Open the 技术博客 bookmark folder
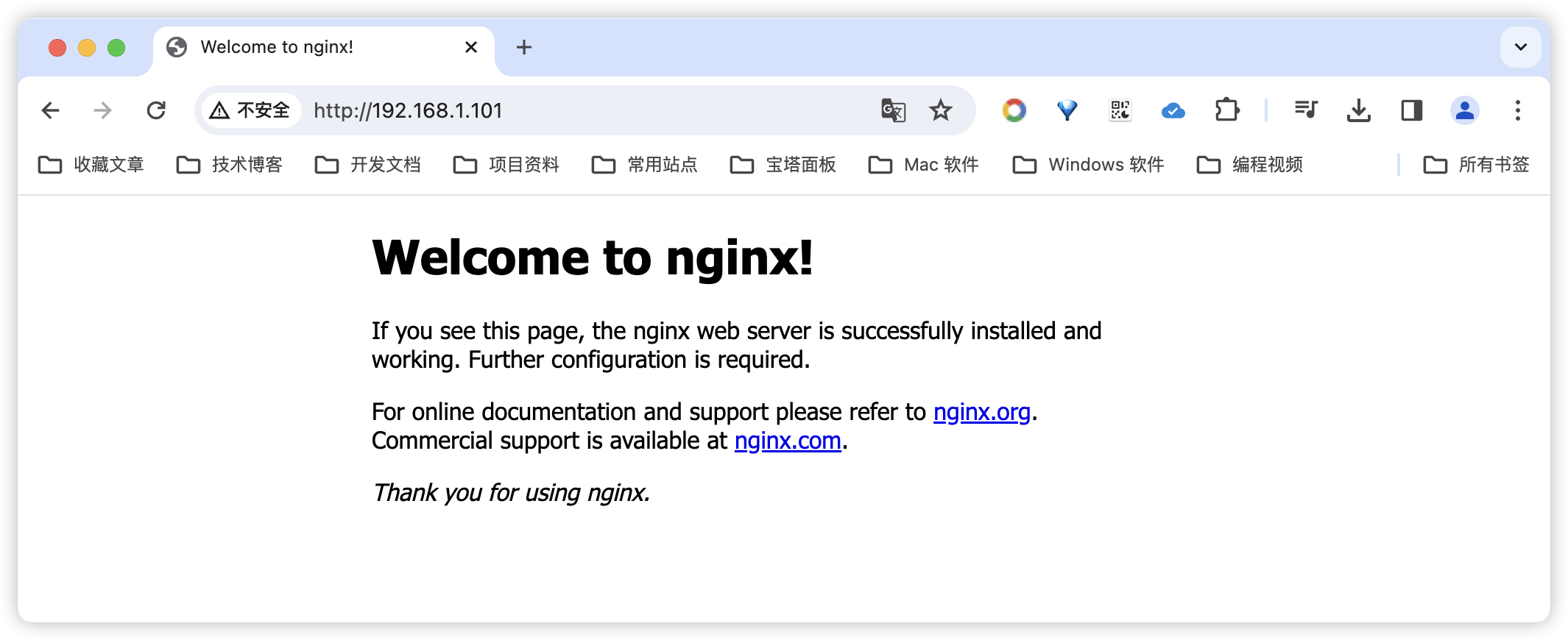Viewport: 1568px width, 640px height. click(230, 165)
